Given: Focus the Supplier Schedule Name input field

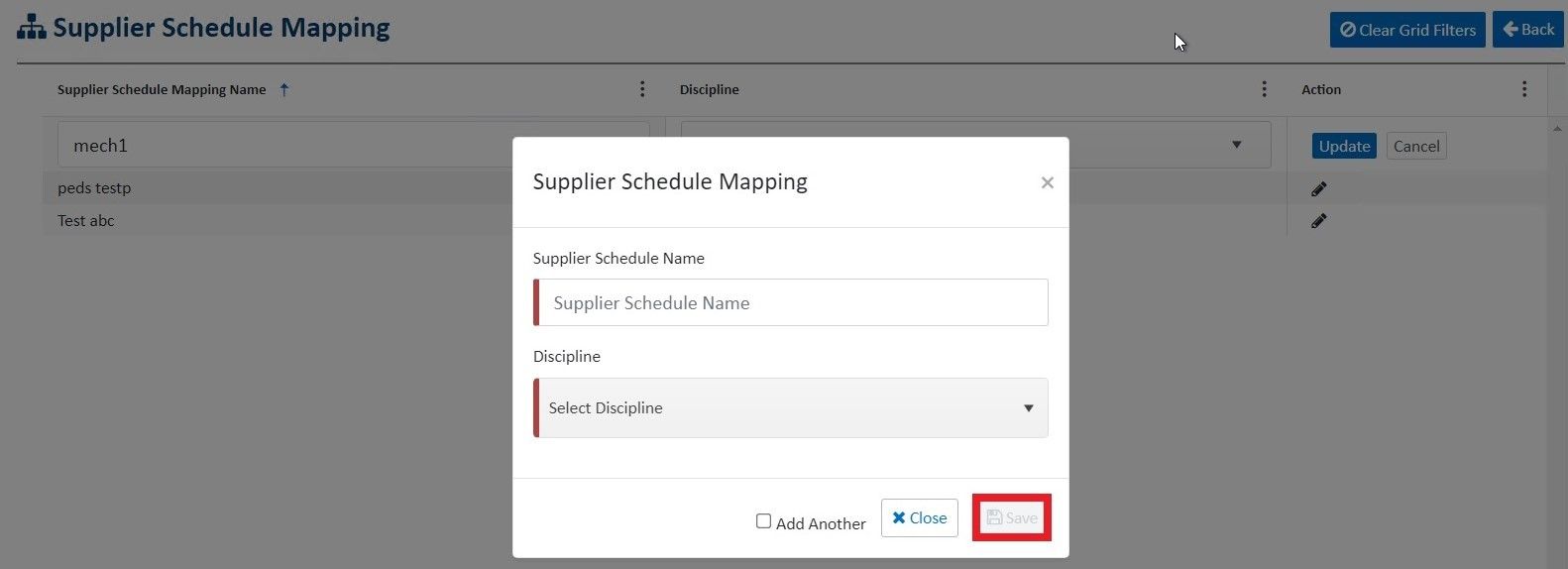Looking at the screenshot, I should coord(792,303).
